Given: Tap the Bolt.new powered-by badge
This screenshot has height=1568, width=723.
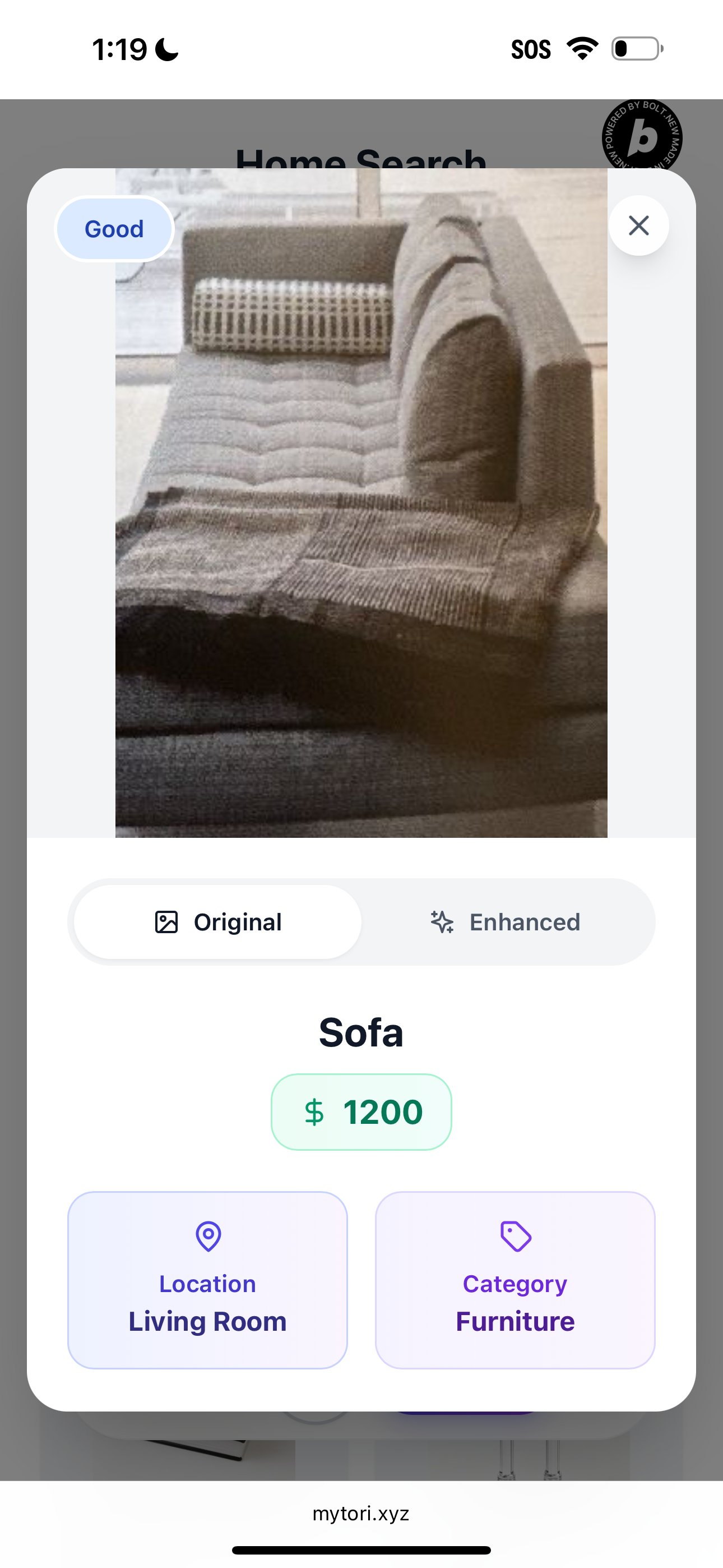Looking at the screenshot, I should [x=641, y=135].
